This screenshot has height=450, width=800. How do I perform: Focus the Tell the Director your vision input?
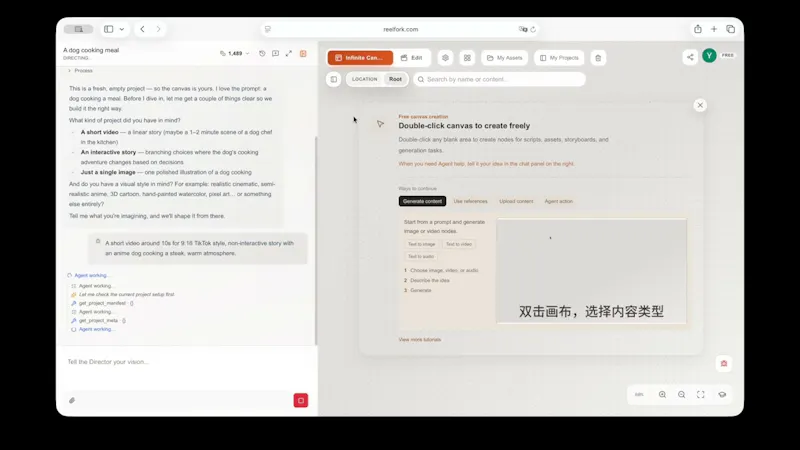click(x=187, y=362)
